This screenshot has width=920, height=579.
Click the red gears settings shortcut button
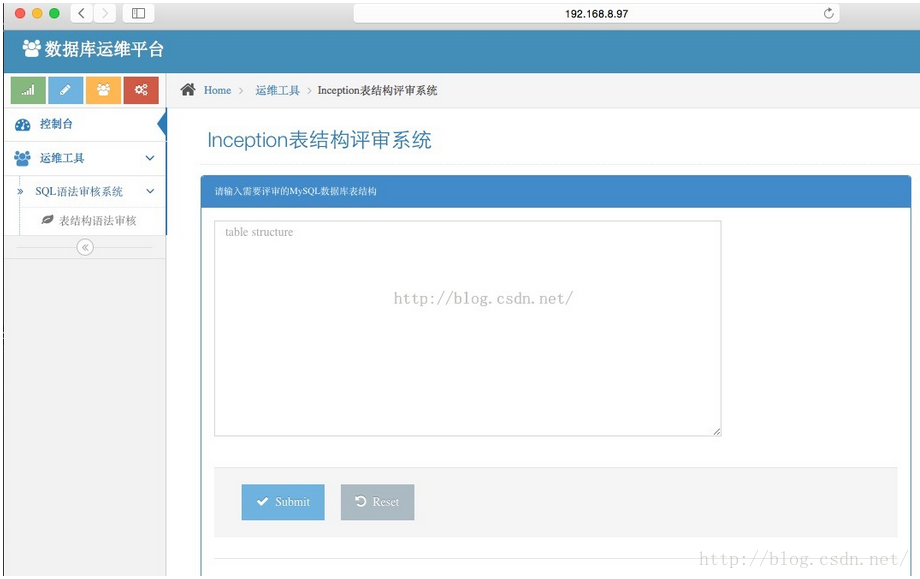click(141, 90)
